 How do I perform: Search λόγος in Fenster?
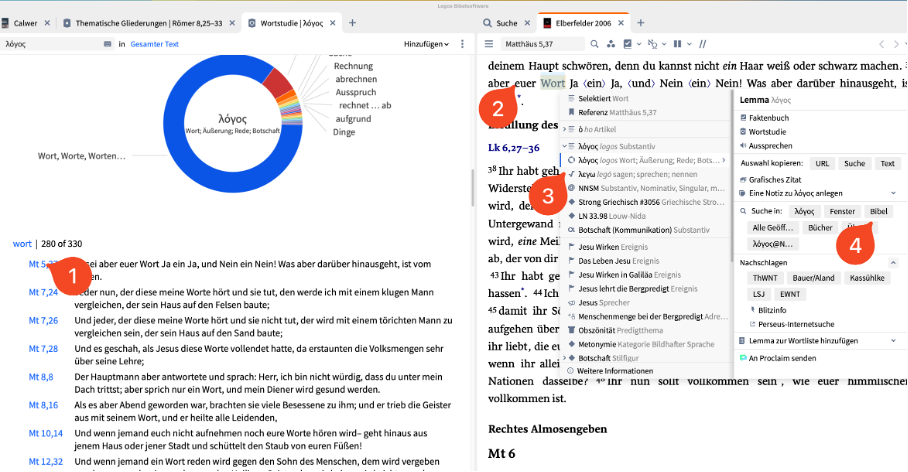click(842, 211)
